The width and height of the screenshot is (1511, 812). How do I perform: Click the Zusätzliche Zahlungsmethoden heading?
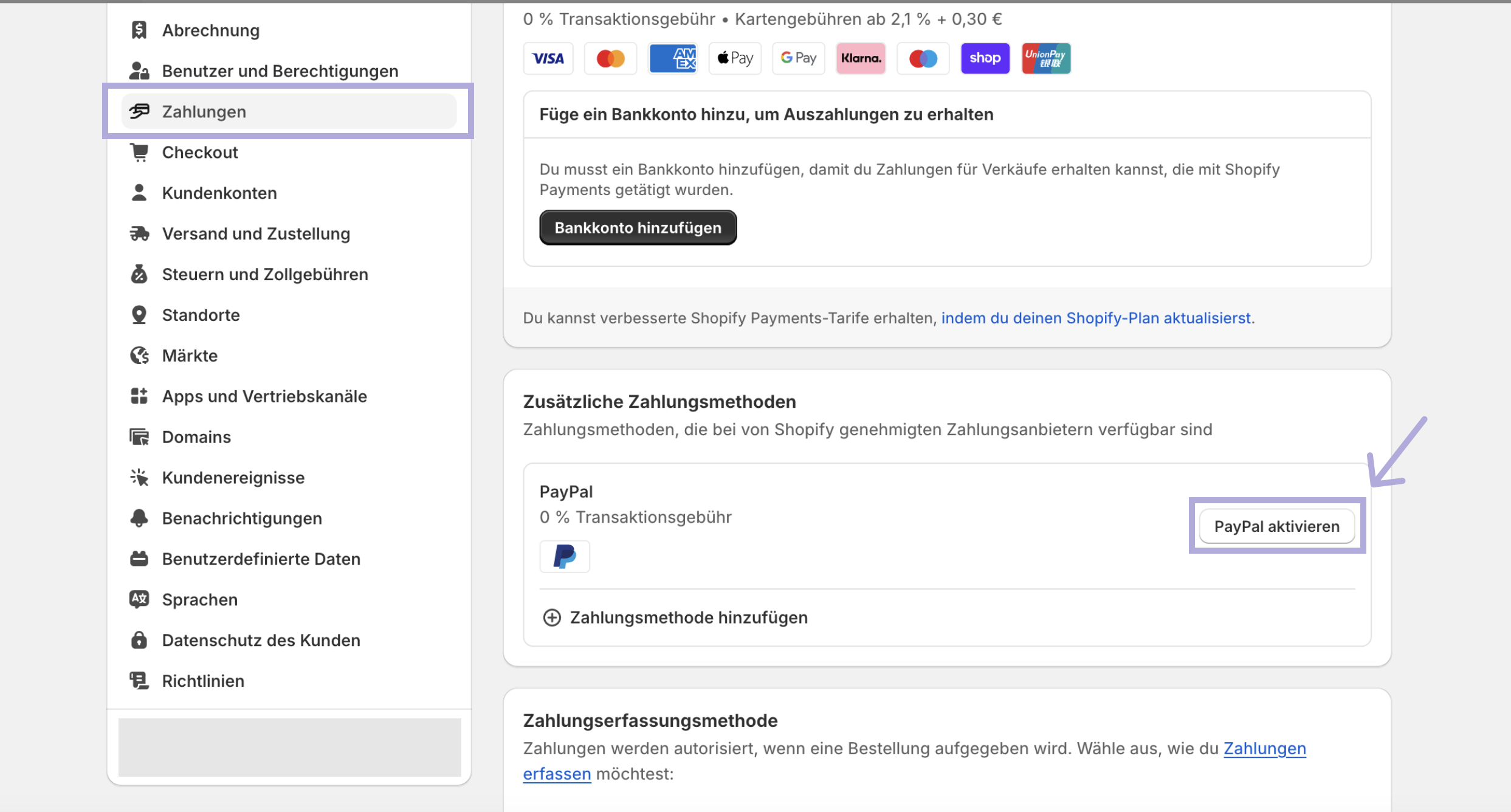[x=659, y=402]
